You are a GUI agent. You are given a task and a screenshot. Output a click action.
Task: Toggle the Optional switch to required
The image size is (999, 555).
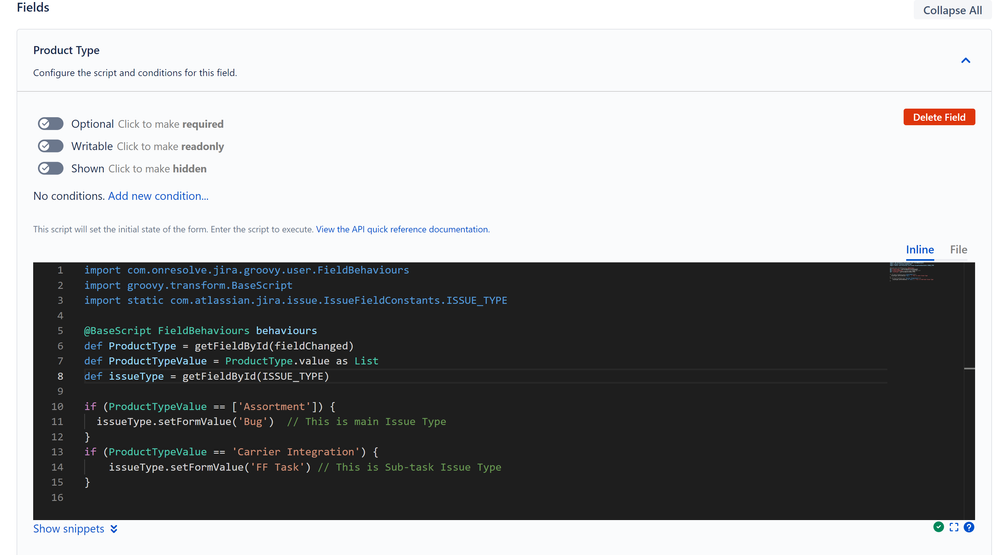50,124
